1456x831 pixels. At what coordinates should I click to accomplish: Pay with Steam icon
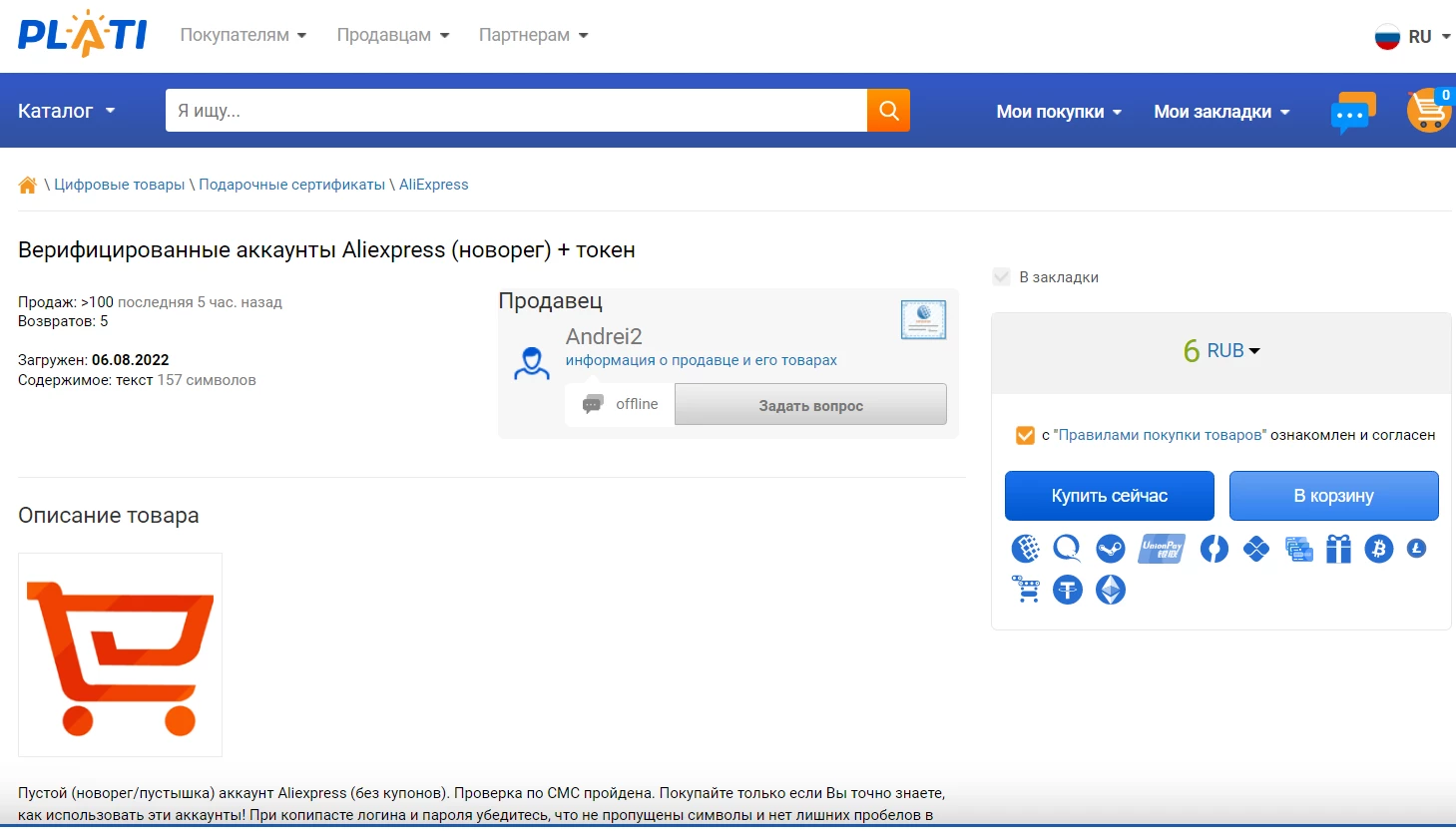(x=1110, y=549)
